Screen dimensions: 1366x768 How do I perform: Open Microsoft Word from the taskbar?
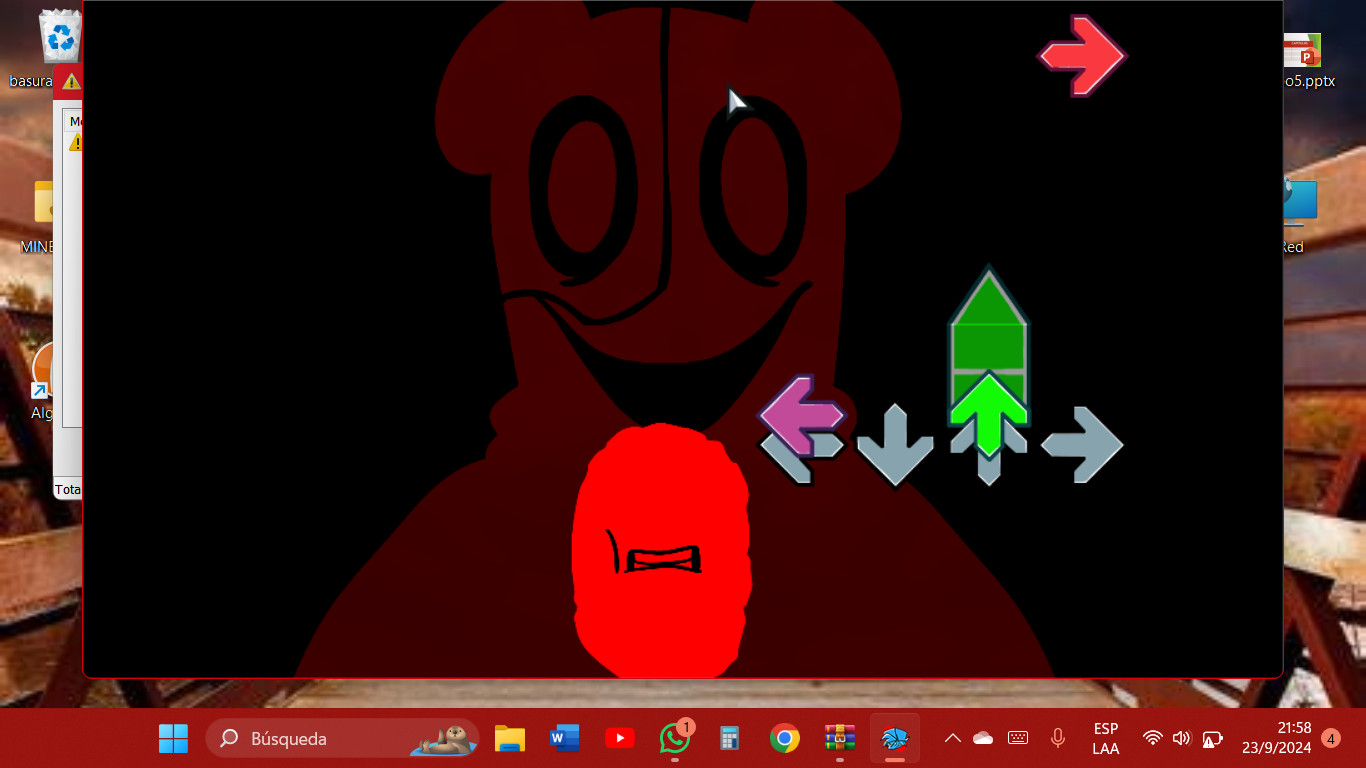coord(565,739)
